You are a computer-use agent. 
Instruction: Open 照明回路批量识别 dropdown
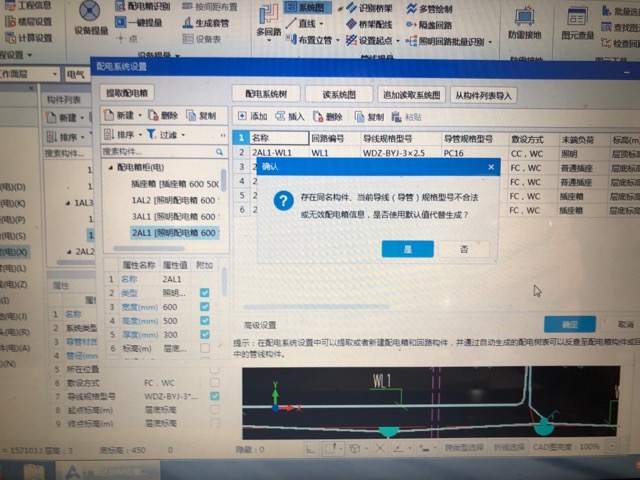pos(490,42)
